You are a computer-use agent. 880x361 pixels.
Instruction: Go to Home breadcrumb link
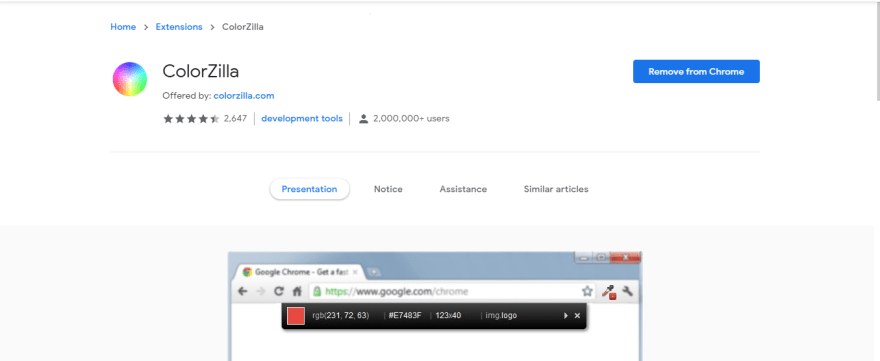(123, 27)
